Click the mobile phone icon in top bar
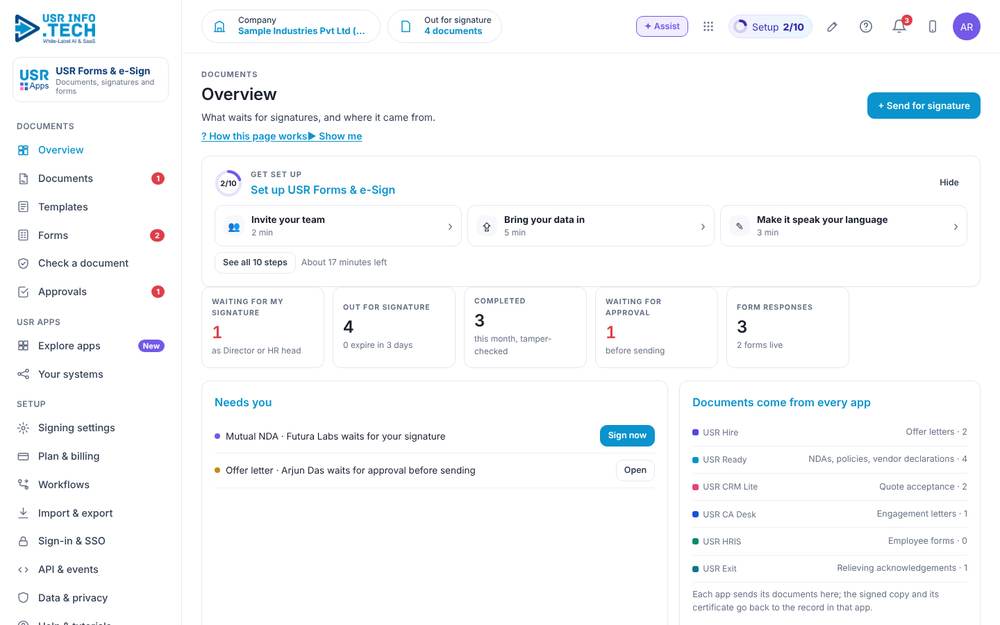 click(932, 27)
